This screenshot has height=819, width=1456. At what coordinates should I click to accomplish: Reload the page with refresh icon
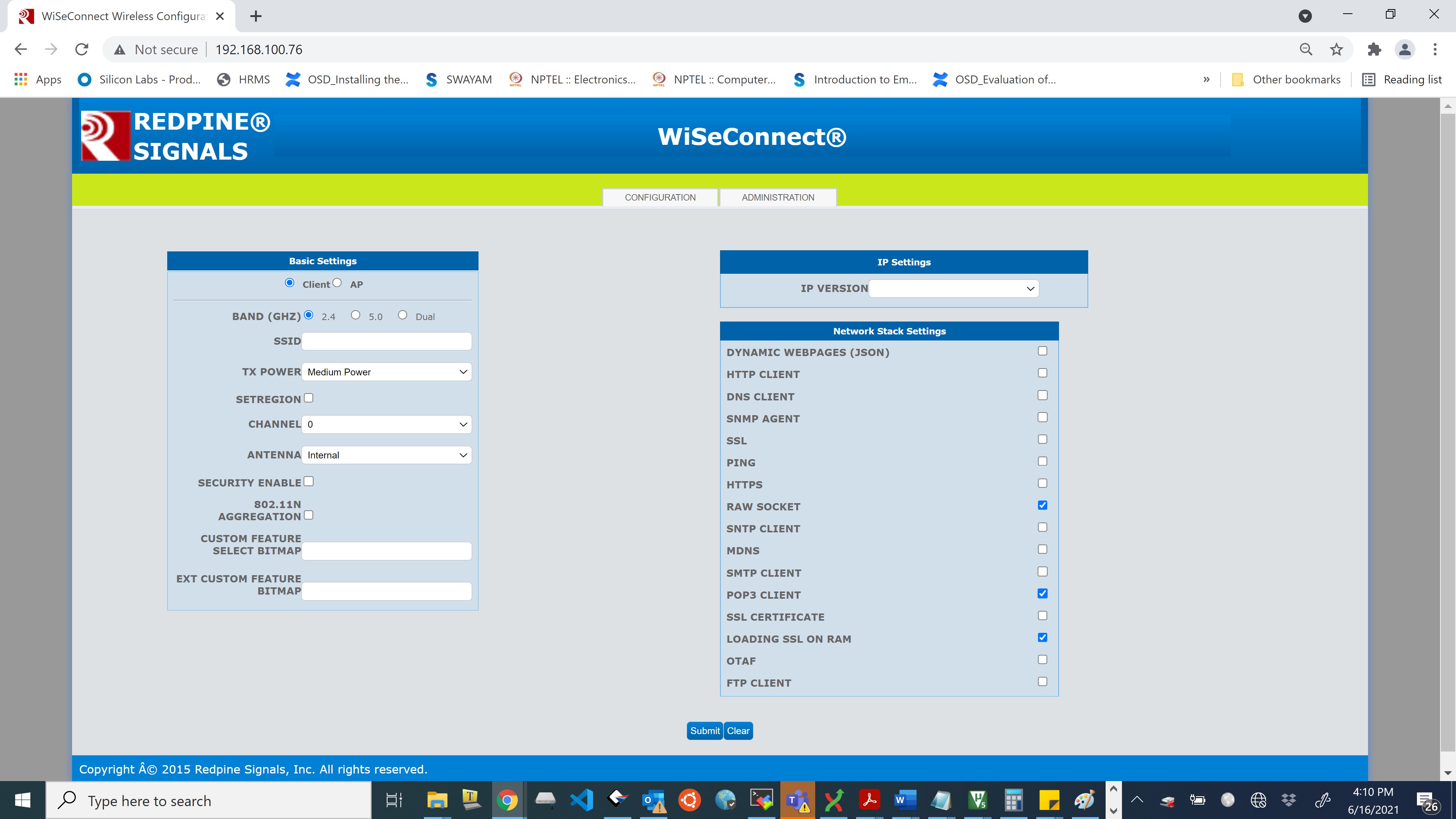(x=82, y=50)
